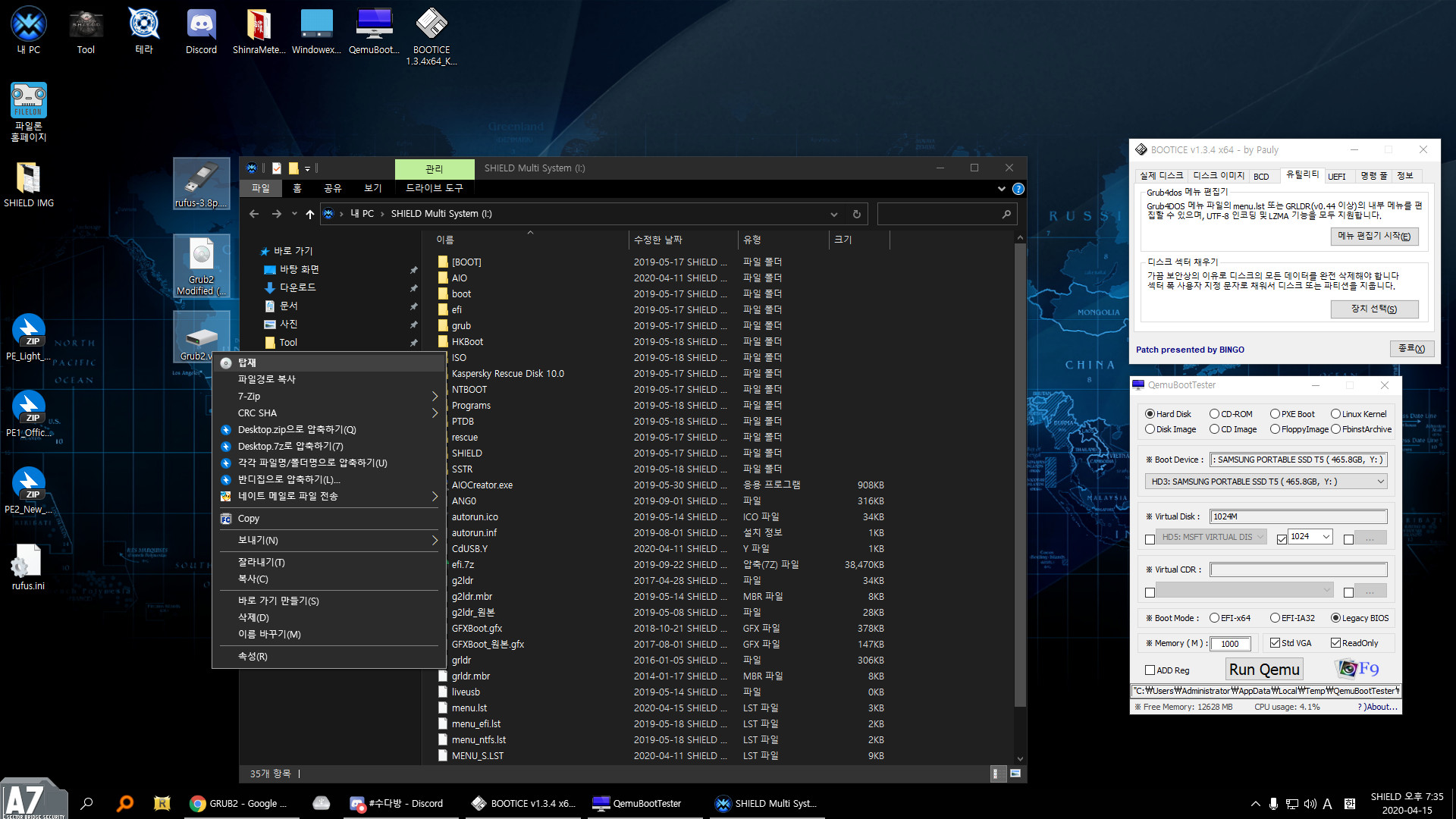Expand CRC SHA submenu arrow
Image resolution: width=1456 pixels, height=819 pixels.
pos(435,413)
